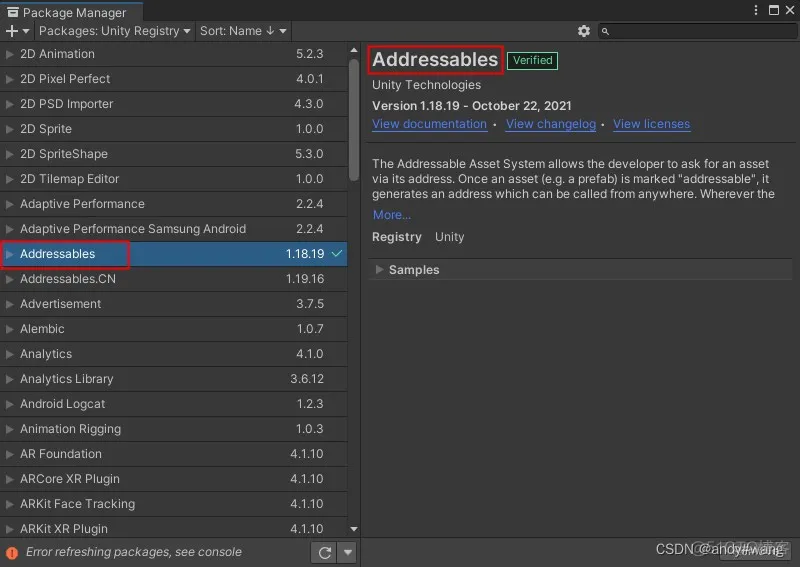
Task: Click the refresh packages icon
Action: pyautogui.click(x=324, y=552)
